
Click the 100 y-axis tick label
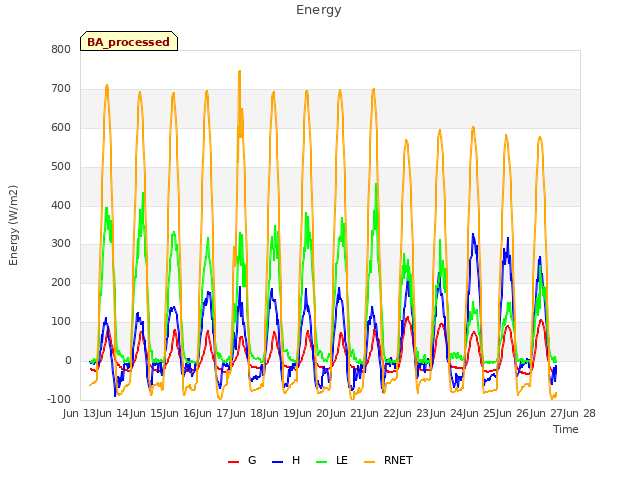click(61, 322)
